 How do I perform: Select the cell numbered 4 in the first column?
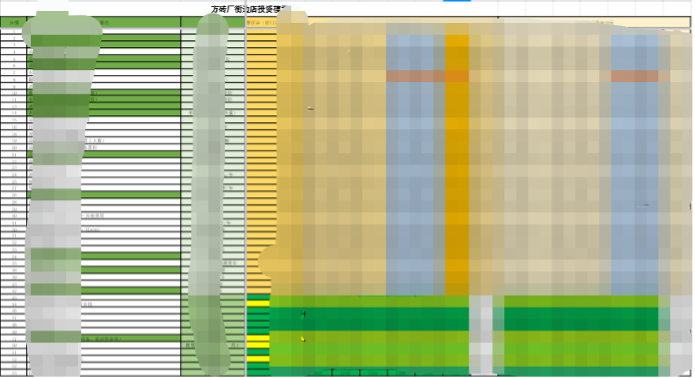tap(14, 52)
